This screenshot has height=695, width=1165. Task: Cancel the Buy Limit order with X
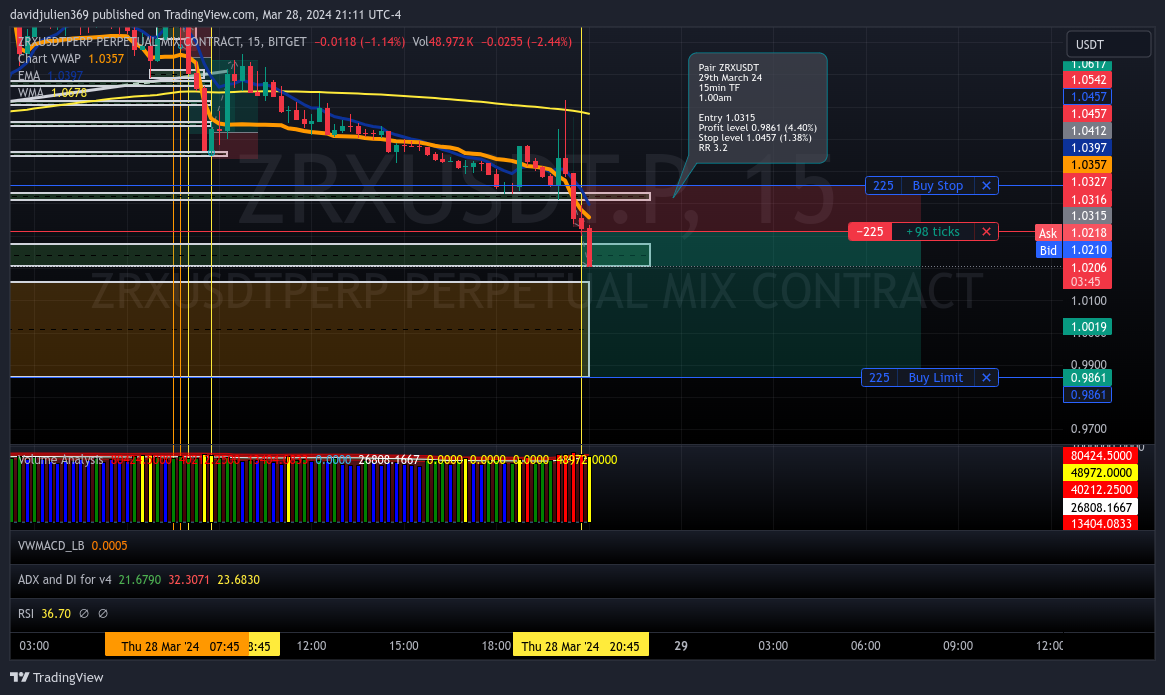coord(986,378)
